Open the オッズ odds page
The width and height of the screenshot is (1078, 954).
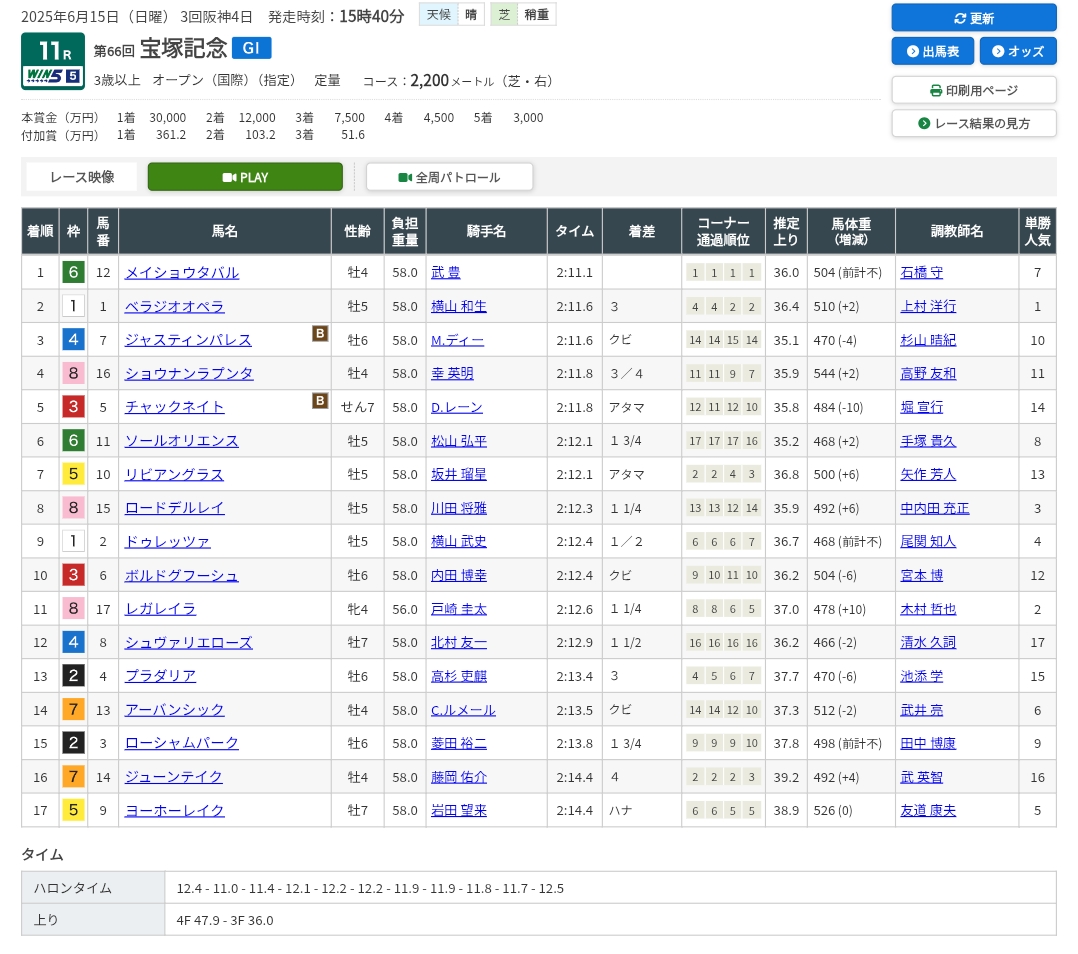pos(1018,52)
